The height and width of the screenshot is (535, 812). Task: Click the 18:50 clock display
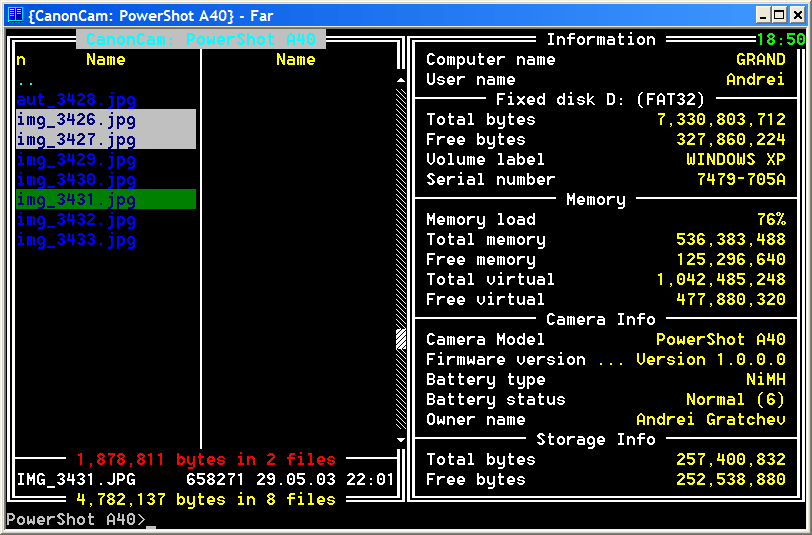pyautogui.click(x=781, y=39)
